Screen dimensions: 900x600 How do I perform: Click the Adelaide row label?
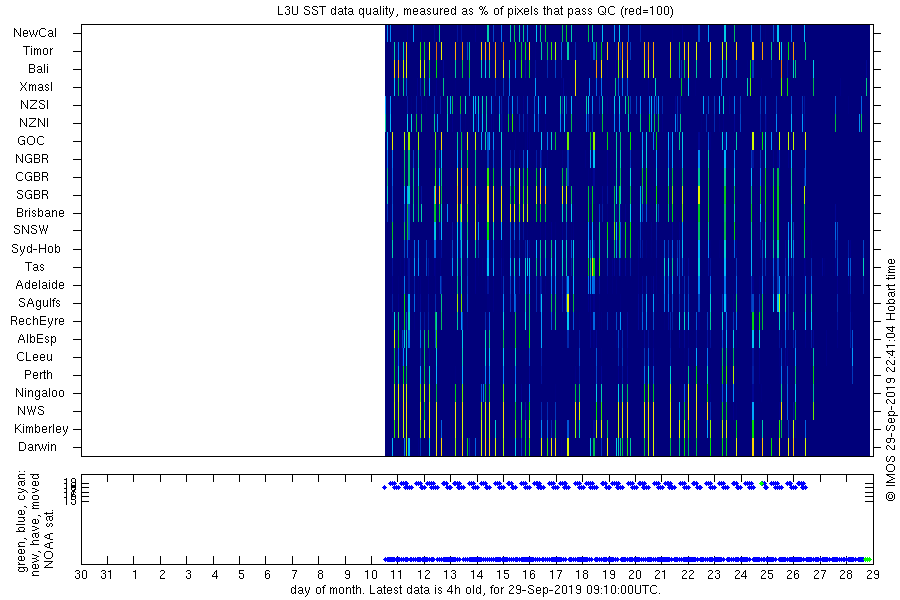[x=40, y=285]
